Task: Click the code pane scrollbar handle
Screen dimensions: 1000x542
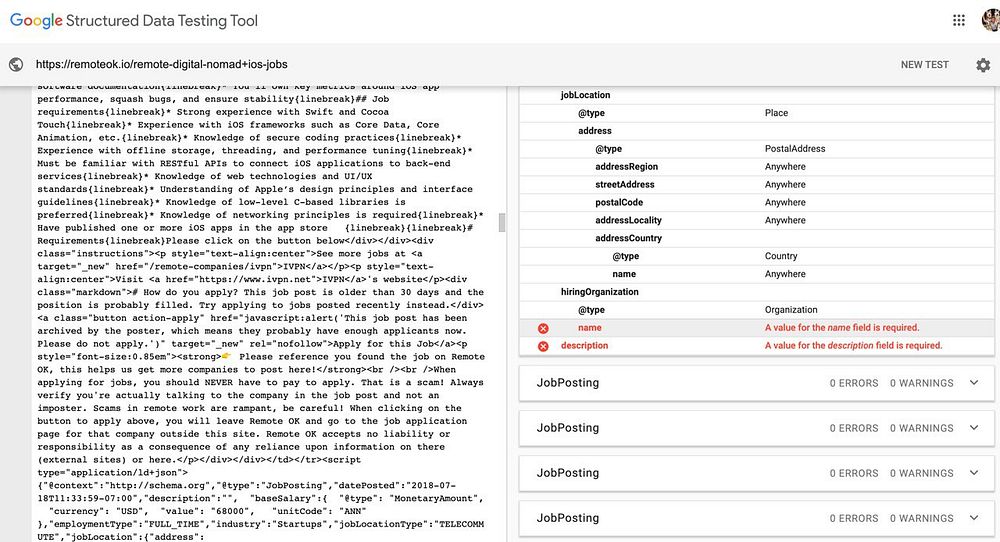Action: click(502, 223)
